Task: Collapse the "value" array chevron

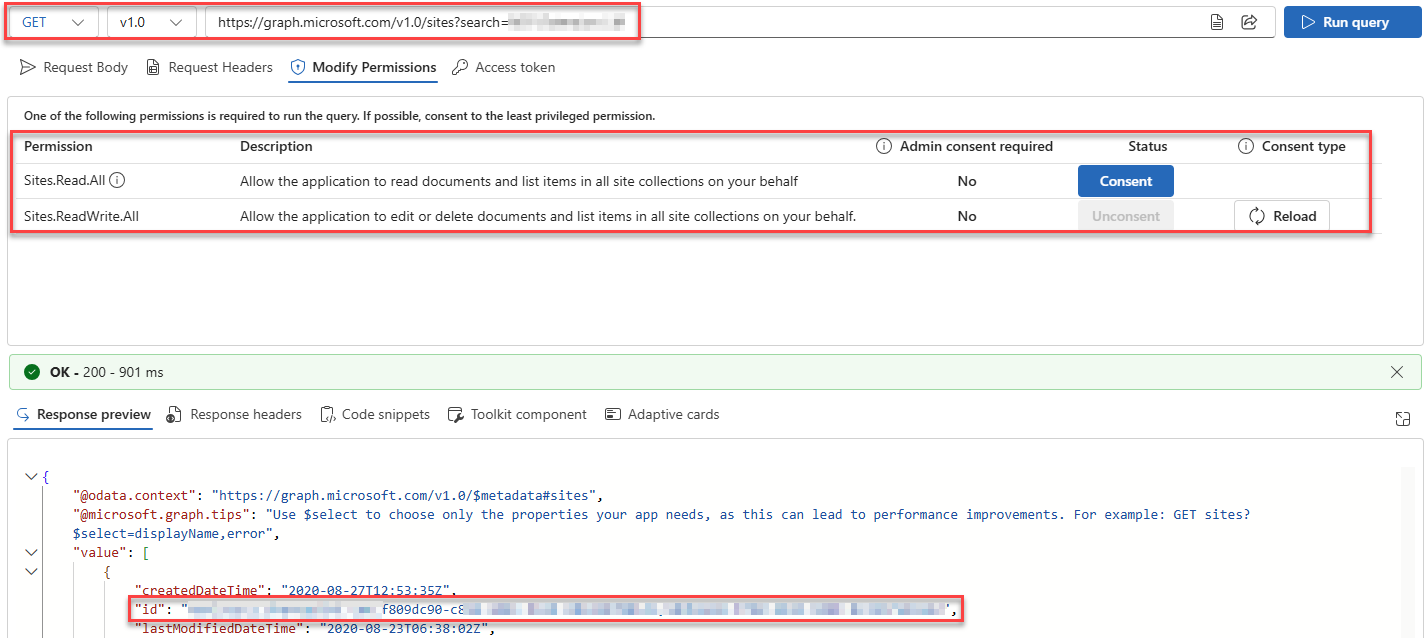Action: tap(31, 552)
